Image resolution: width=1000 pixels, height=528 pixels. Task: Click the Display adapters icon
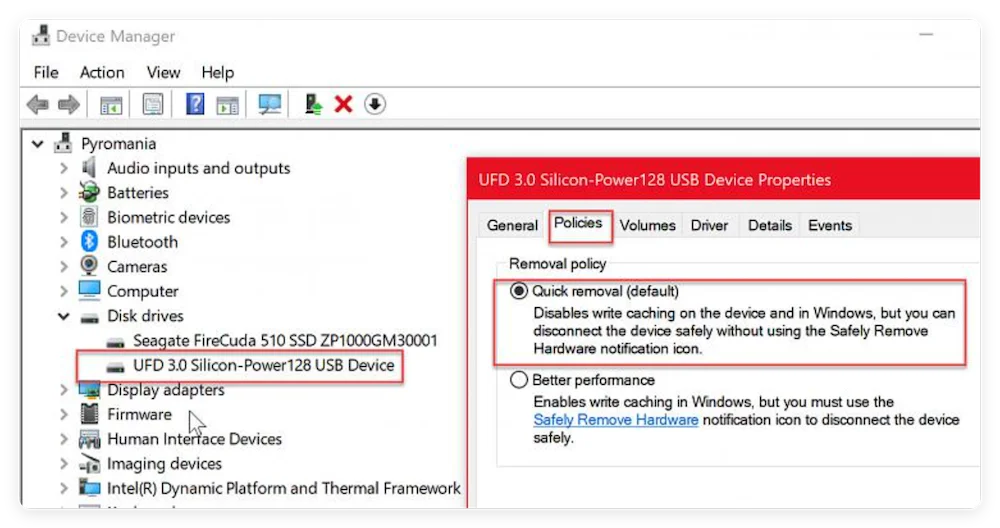tap(89, 390)
